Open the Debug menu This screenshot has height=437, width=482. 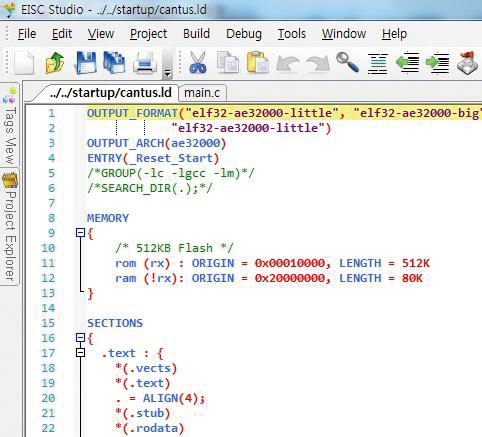(x=244, y=34)
